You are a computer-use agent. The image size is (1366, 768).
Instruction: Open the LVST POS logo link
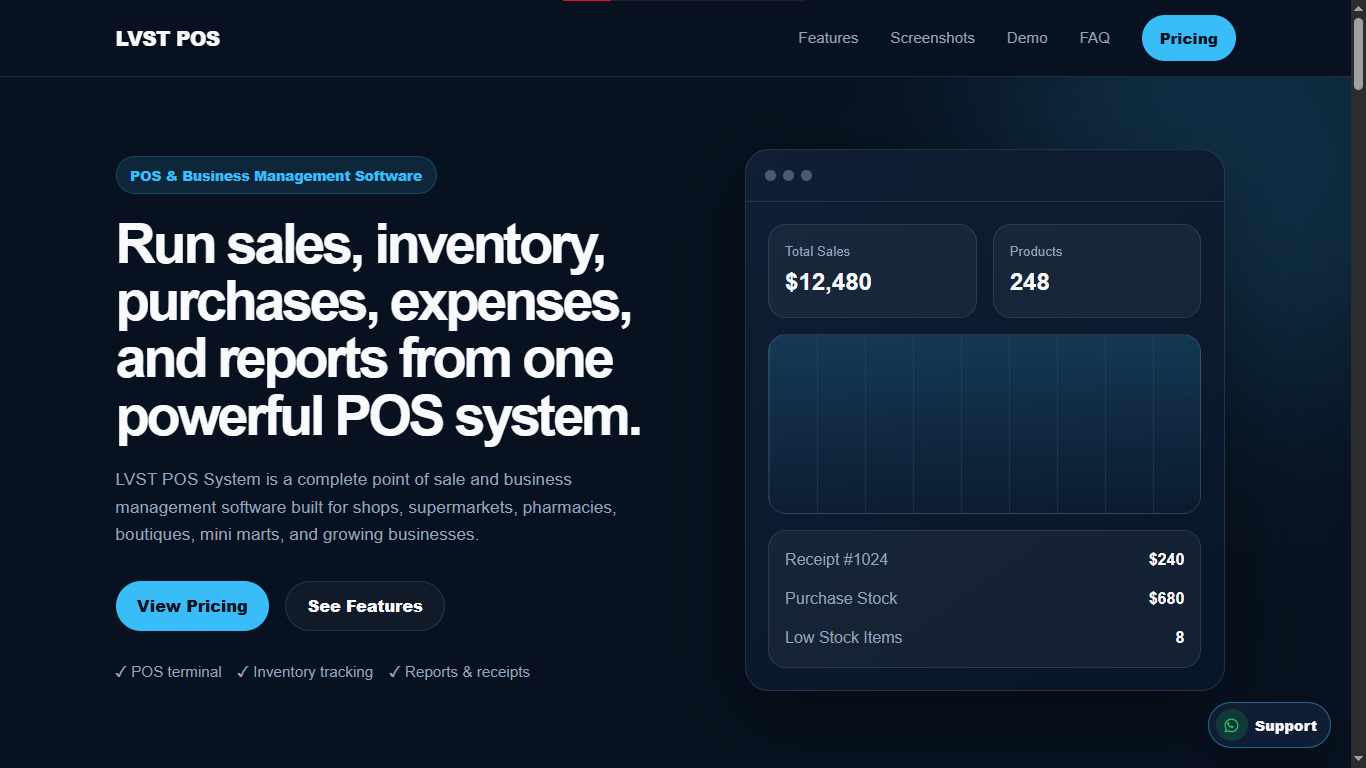(168, 39)
